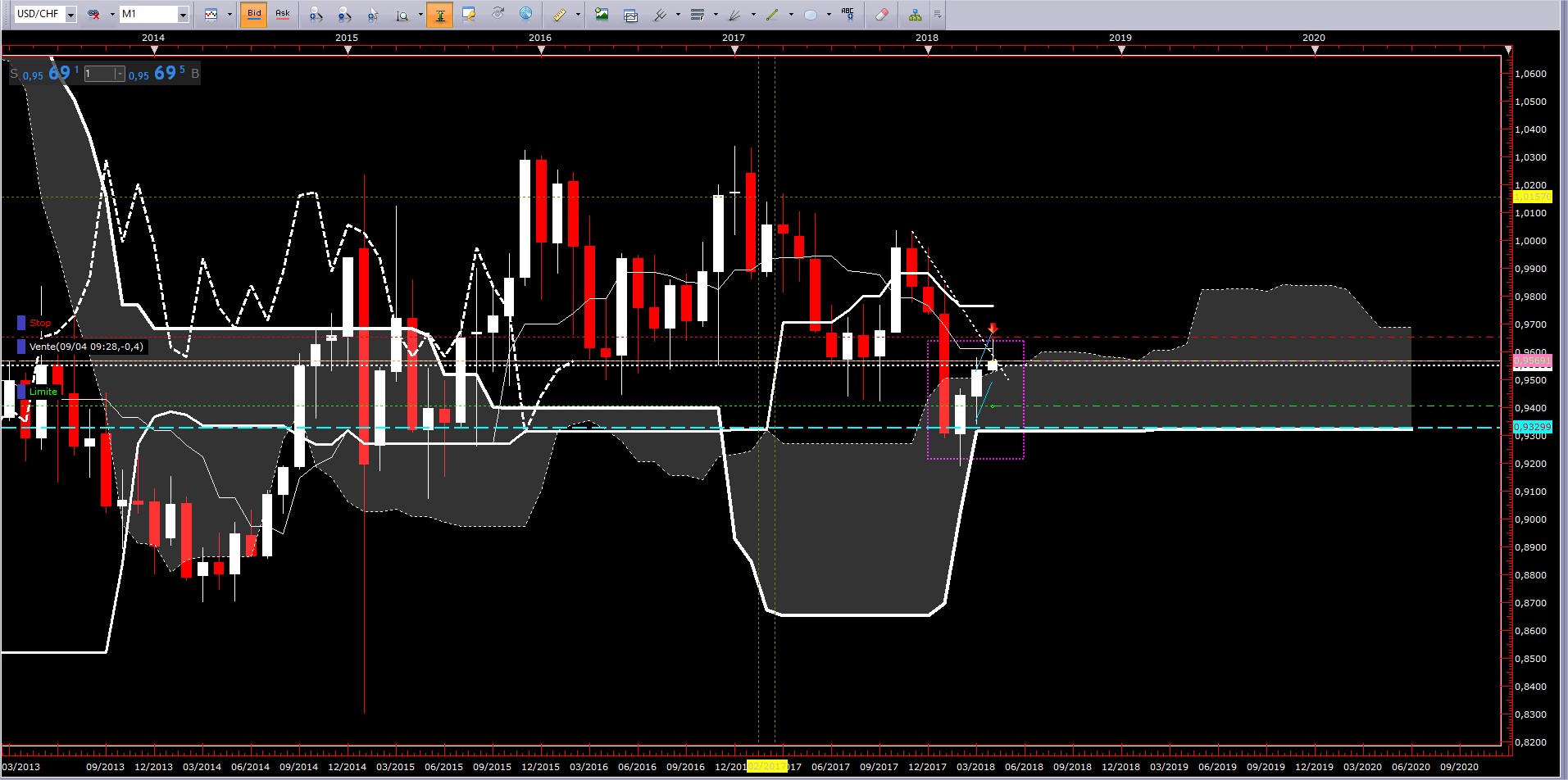Select the ABC text label tool
The height and width of the screenshot is (780, 1568).
pos(848,14)
